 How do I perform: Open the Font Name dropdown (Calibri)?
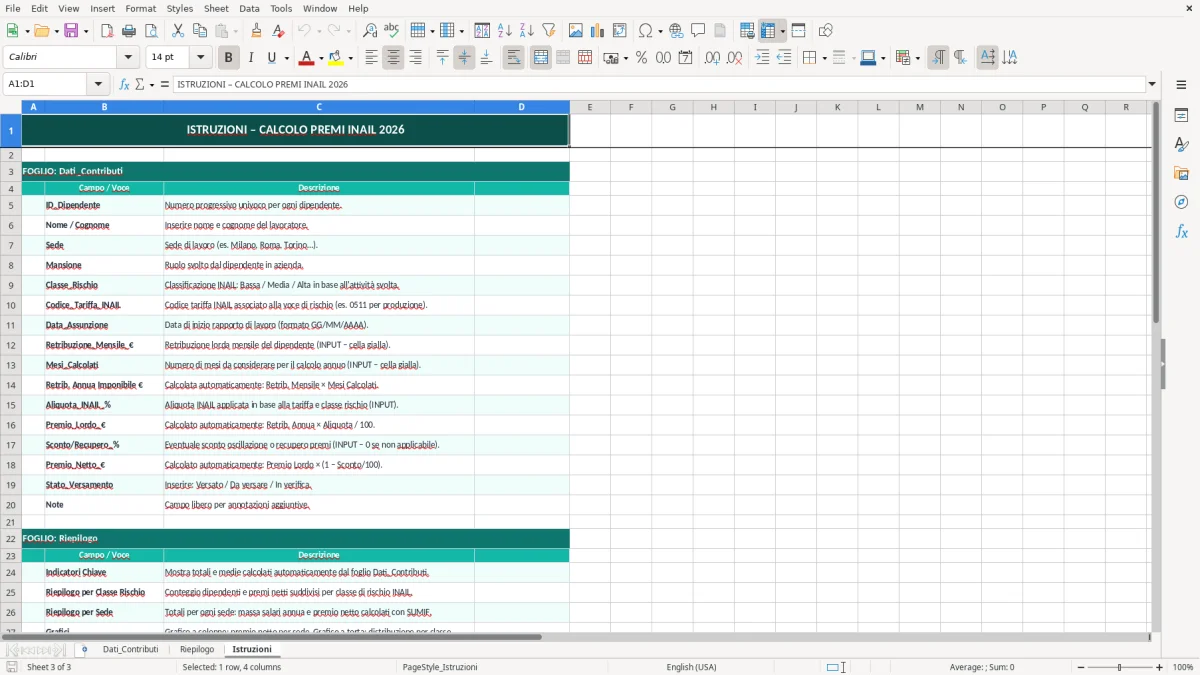tap(127, 58)
